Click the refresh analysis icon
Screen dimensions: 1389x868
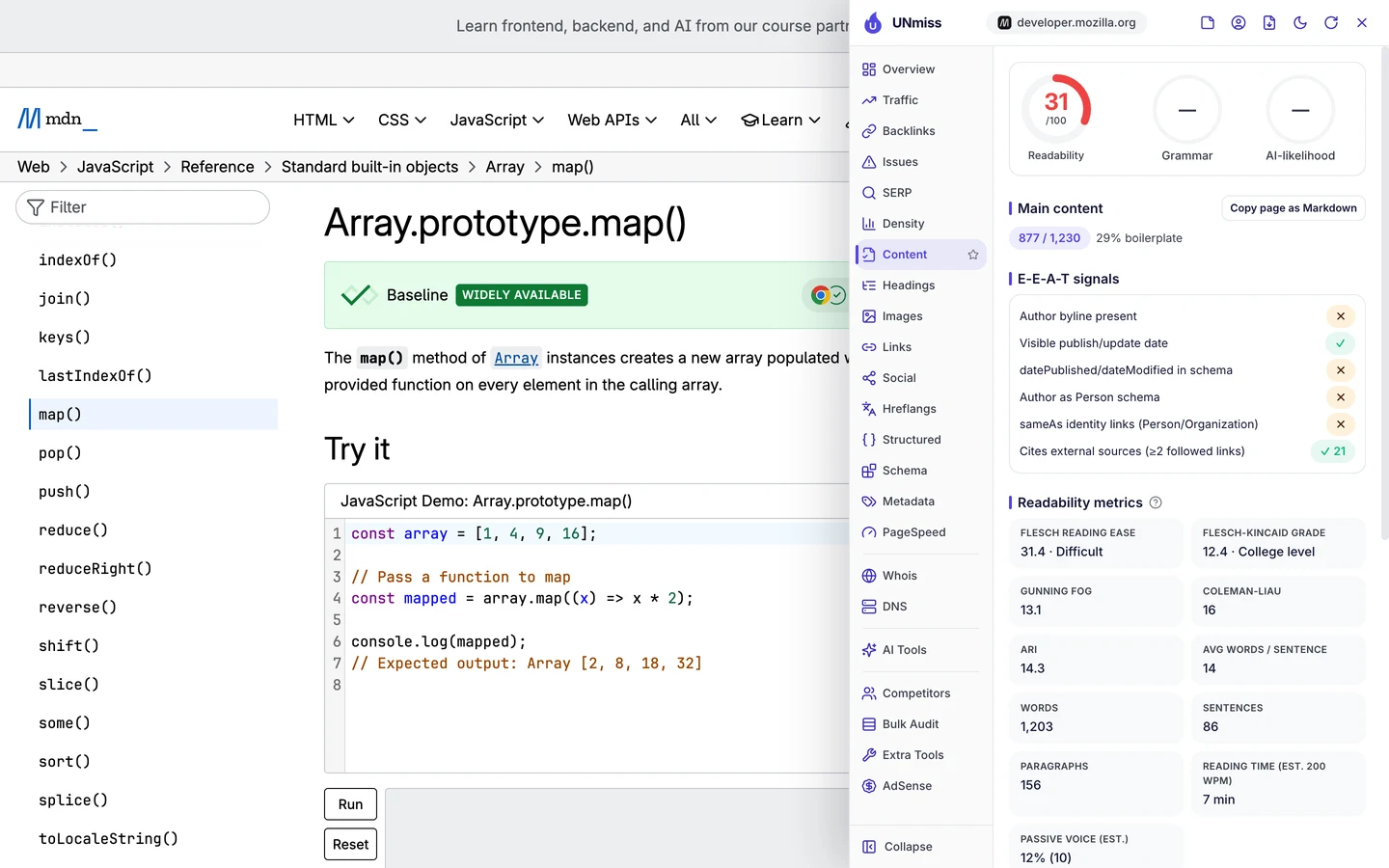point(1331,23)
